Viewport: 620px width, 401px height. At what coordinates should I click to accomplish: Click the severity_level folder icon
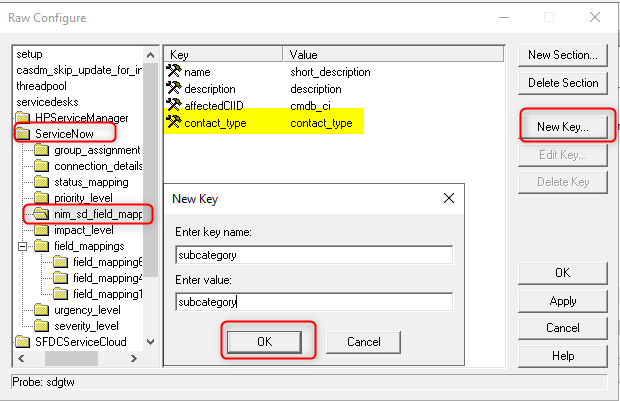coord(41,326)
